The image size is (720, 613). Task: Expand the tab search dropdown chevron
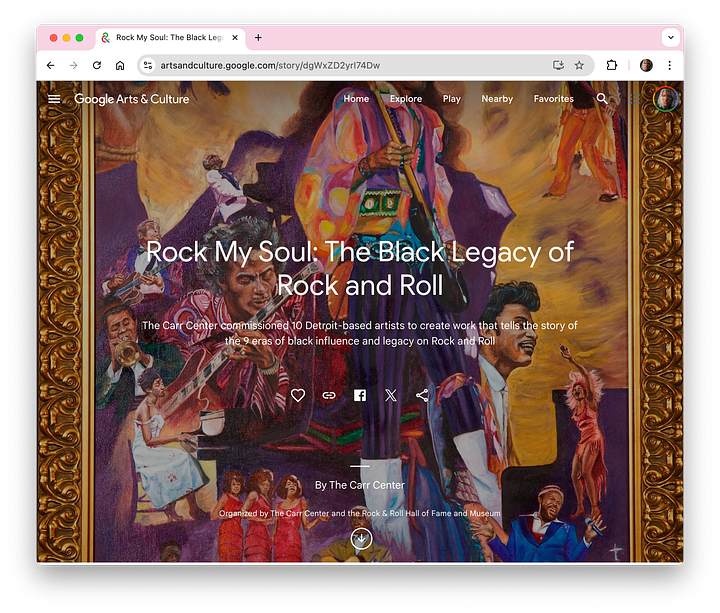coord(670,38)
